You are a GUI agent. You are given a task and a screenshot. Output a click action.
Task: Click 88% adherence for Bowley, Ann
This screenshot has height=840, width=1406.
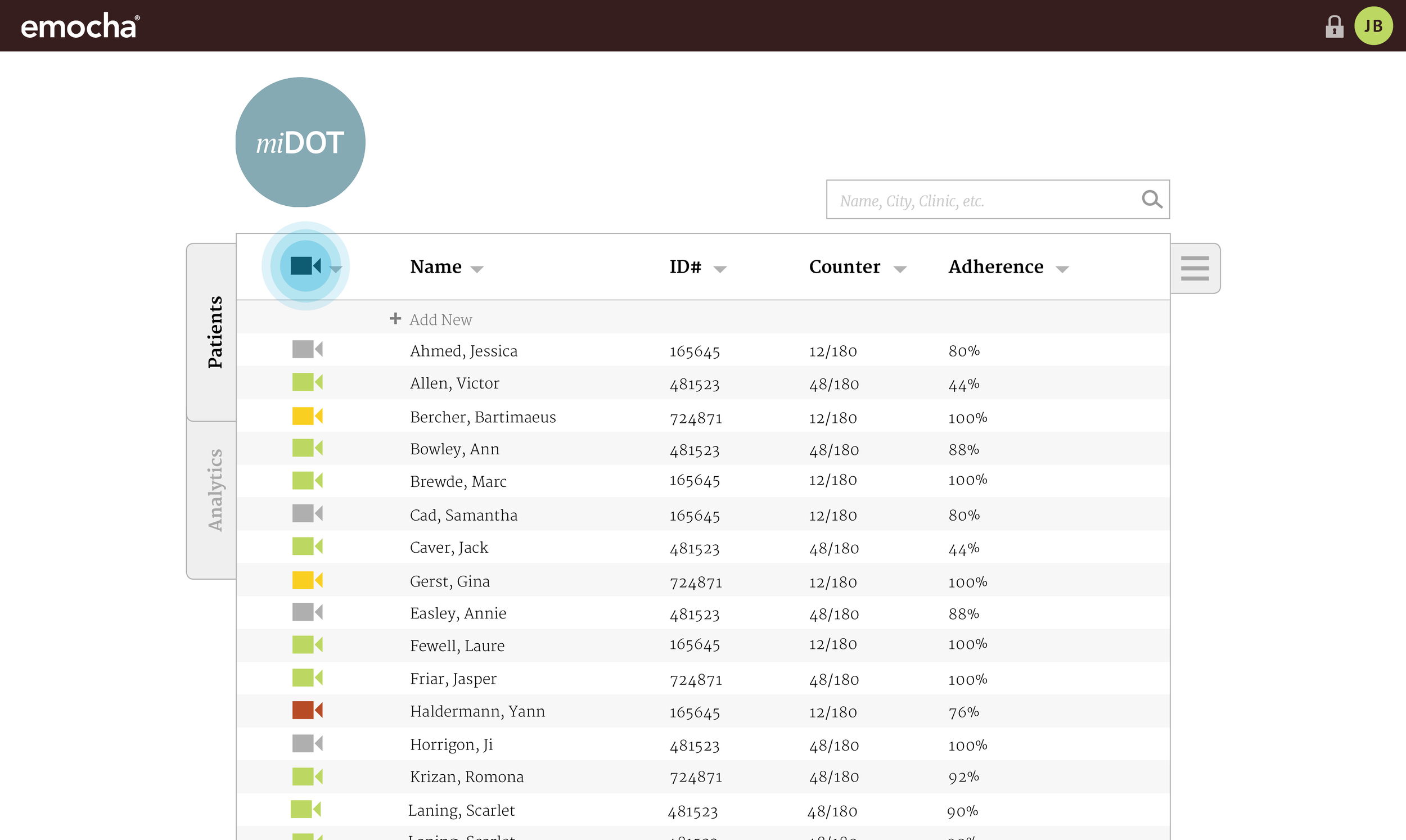click(963, 450)
